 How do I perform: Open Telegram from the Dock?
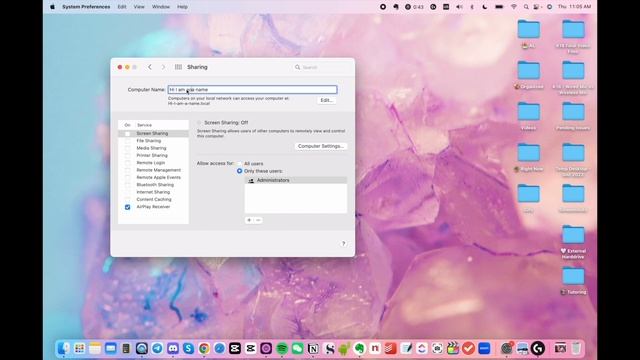tap(157, 348)
